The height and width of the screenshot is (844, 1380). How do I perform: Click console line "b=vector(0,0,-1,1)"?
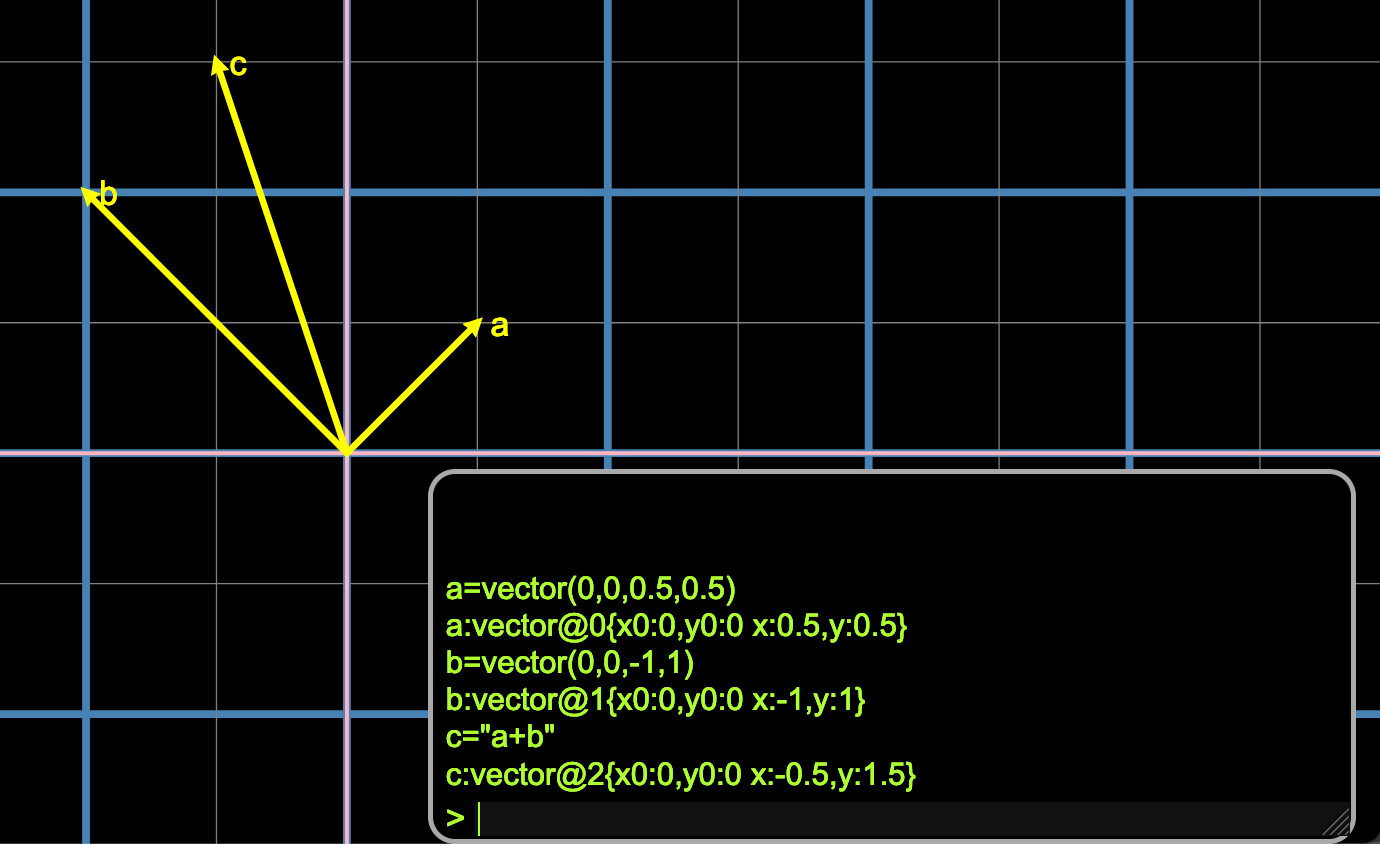[570, 663]
